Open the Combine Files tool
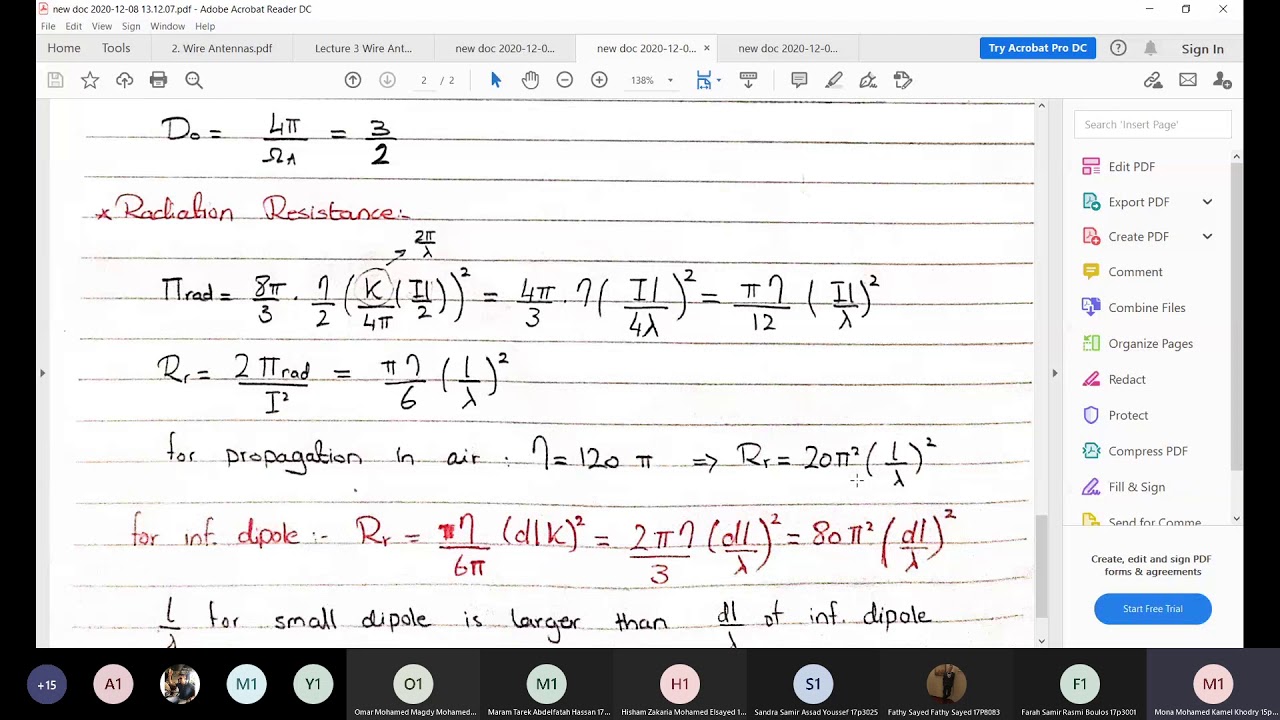The image size is (1280, 720). (1146, 308)
